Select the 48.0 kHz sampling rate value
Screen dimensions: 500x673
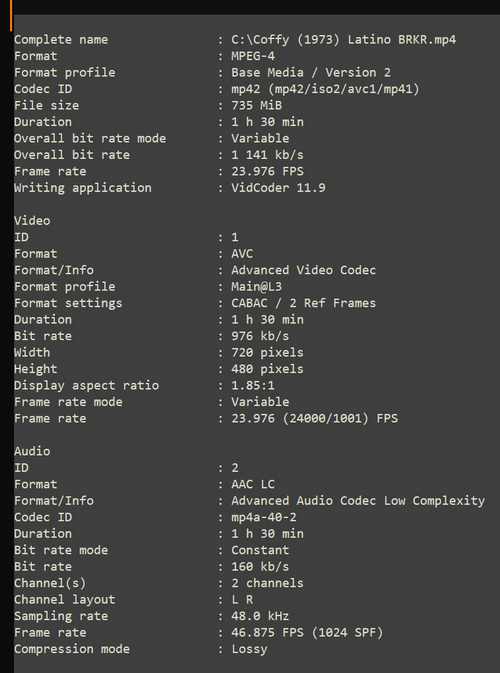tap(260, 616)
